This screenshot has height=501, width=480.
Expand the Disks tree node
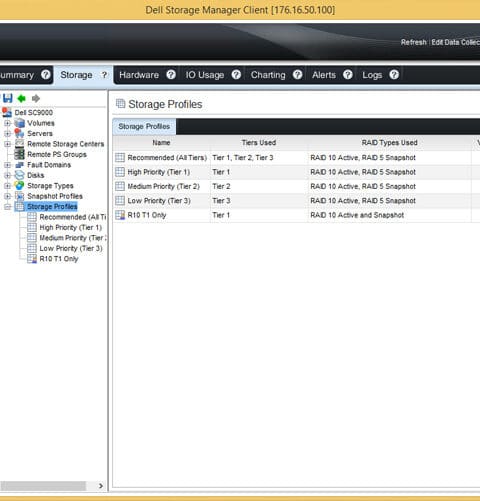click(x=7, y=175)
